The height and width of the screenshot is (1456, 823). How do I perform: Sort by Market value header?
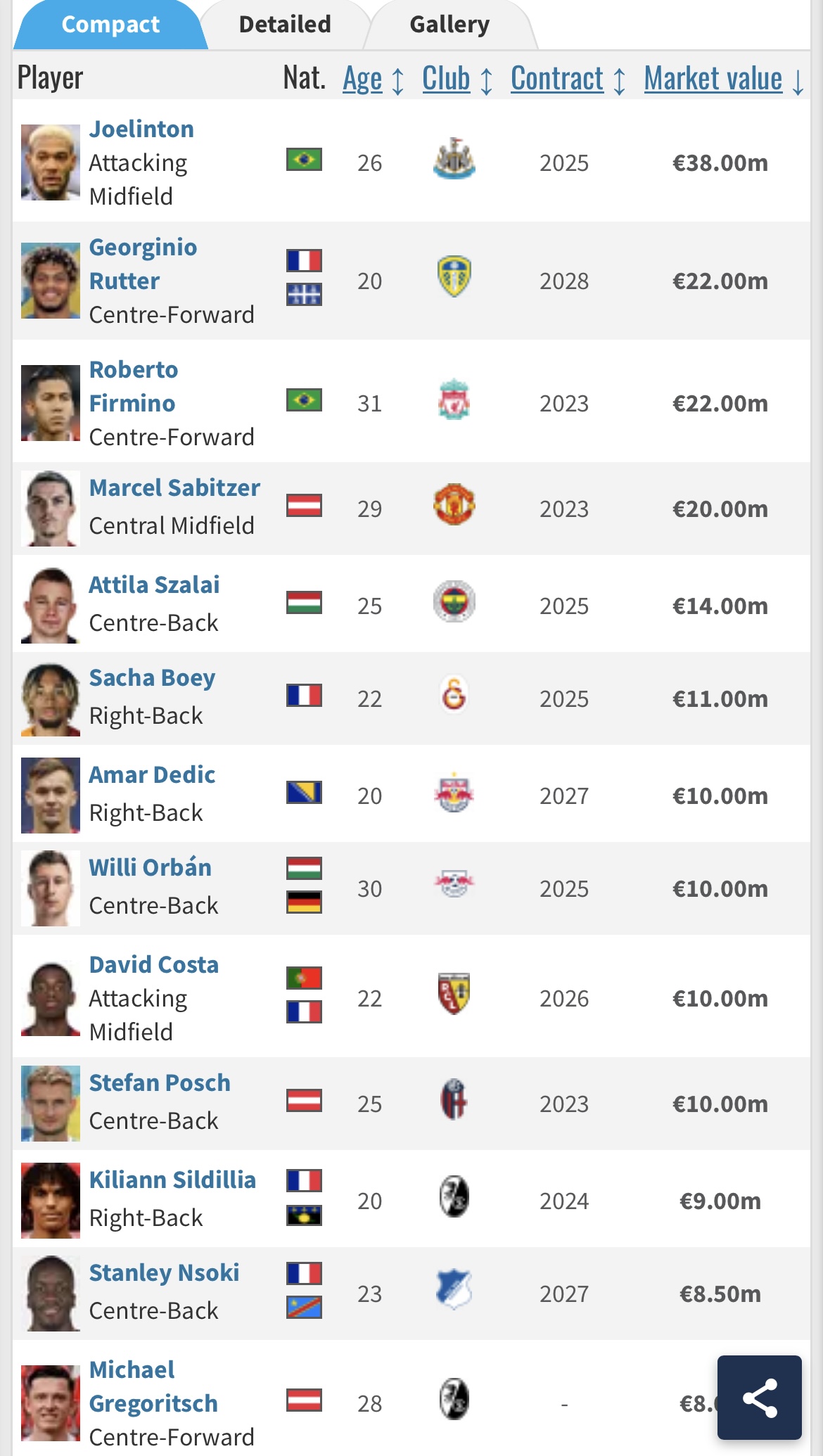pyautogui.click(x=724, y=79)
